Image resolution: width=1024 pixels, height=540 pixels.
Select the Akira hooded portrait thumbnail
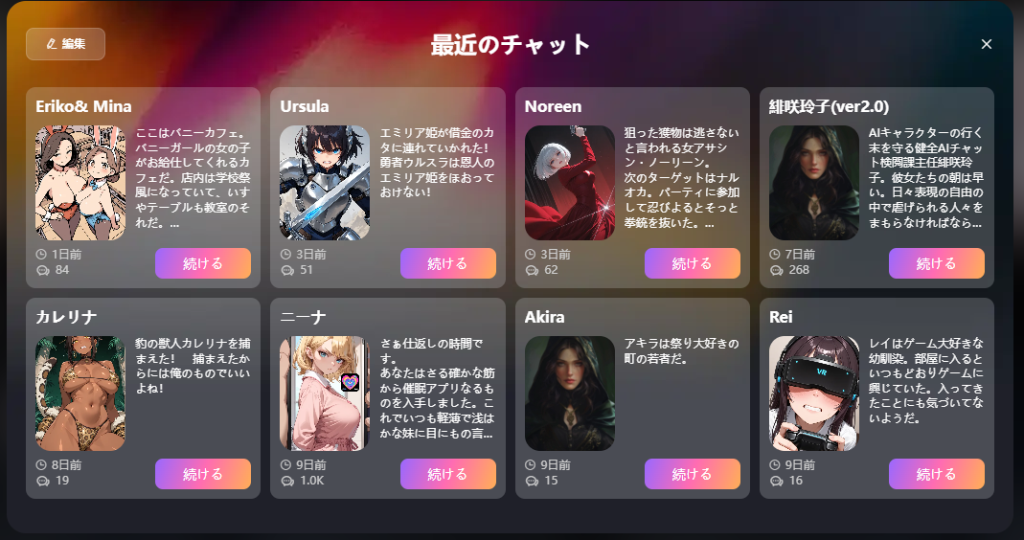point(569,394)
